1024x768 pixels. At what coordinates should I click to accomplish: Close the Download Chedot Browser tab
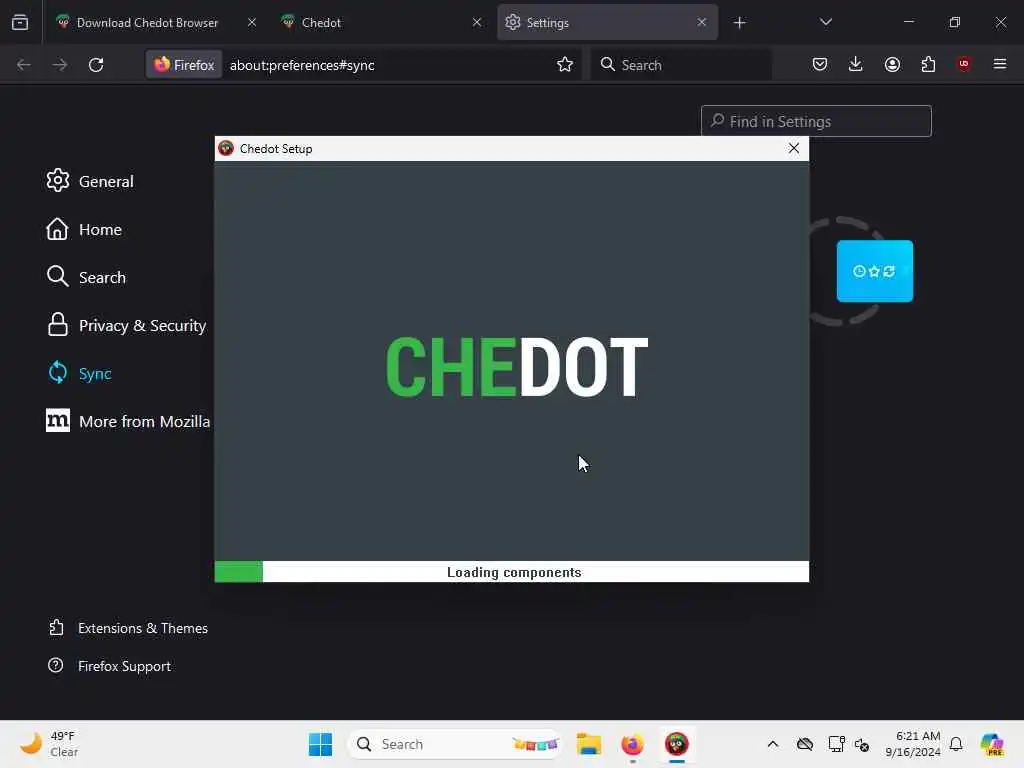pyautogui.click(x=251, y=22)
